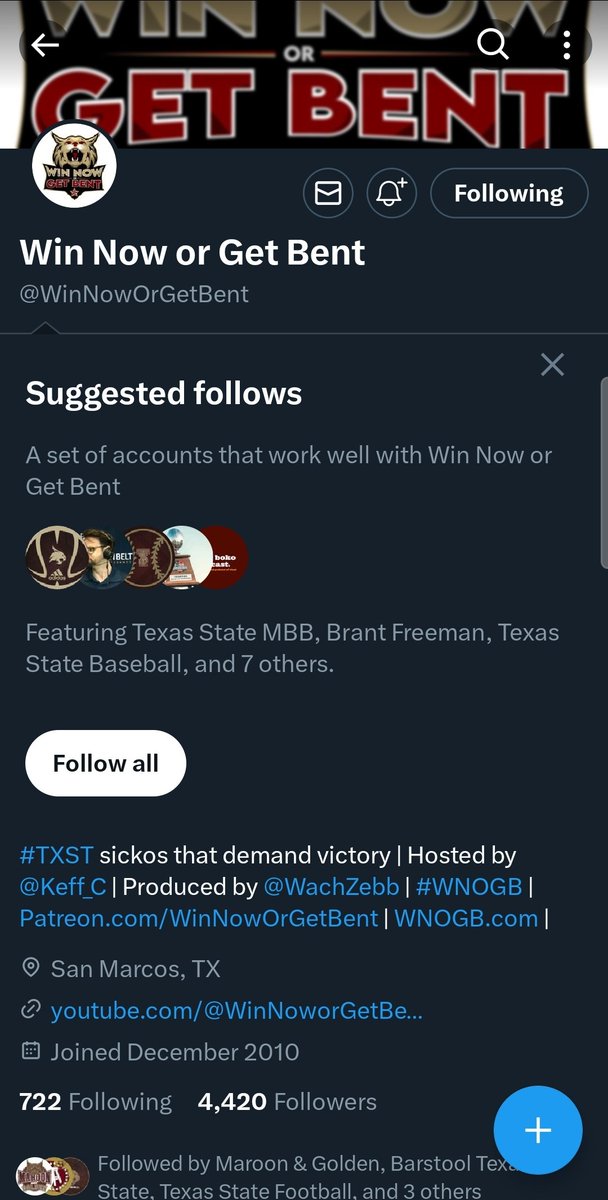Open Patreon.com/WinNowOrGetBent link
The height and width of the screenshot is (1200, 608).
tap(199, 918)
